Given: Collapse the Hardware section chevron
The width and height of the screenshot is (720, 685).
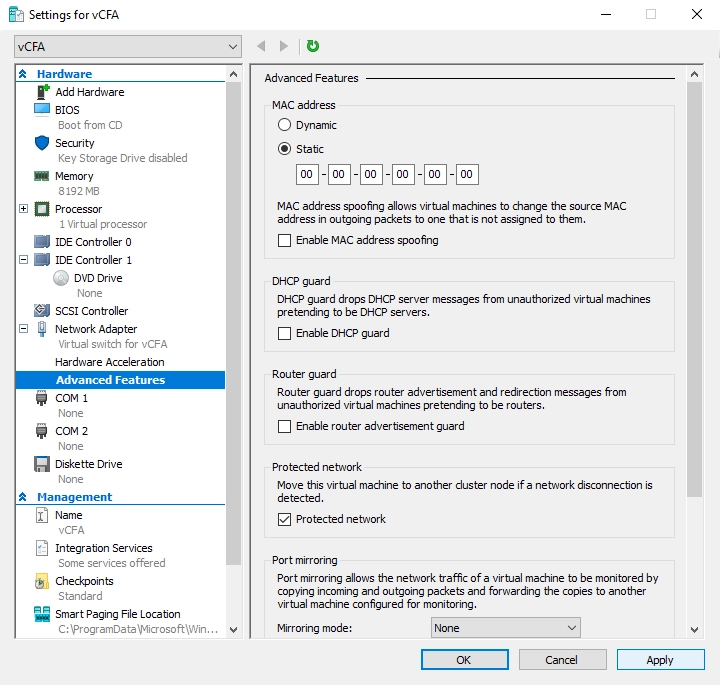Looking at the screenshot, I should [23, 74].
